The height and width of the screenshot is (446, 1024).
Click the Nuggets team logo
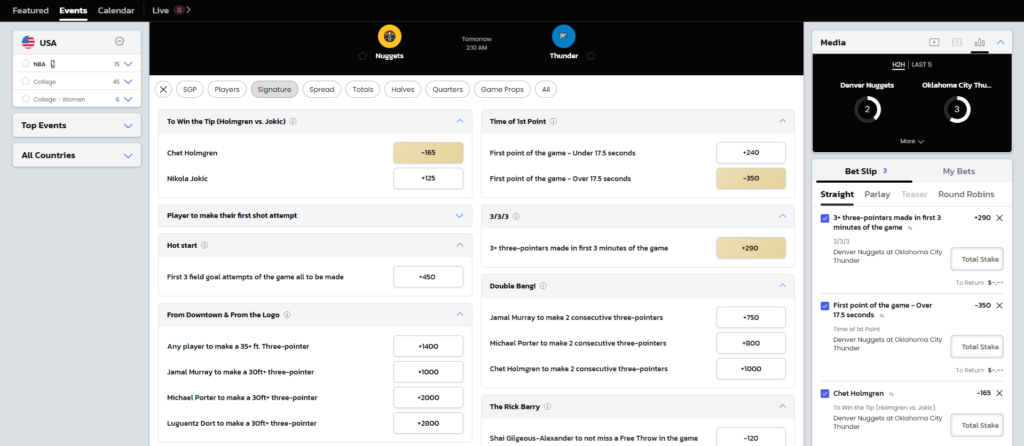pyautogui.click(x=389, y=36)
